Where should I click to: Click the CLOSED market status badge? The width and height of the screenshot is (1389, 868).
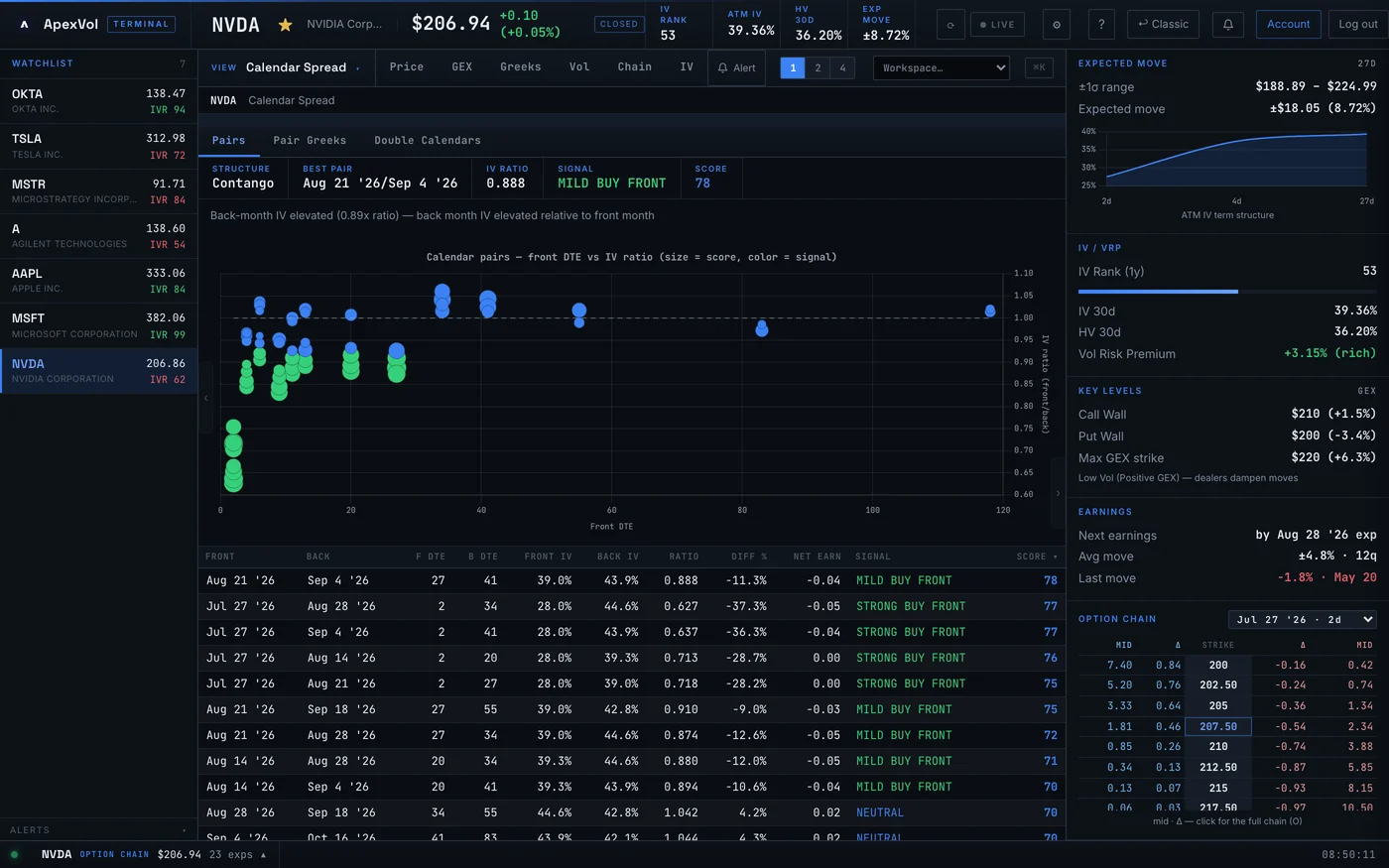(x=619, y=24)
